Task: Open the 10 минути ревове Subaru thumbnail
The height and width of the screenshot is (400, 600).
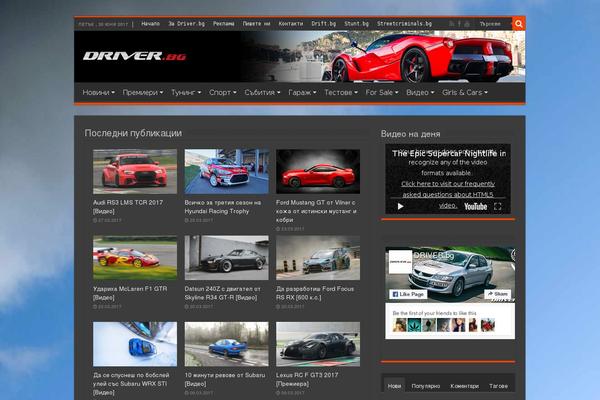Action: (227, 344)
